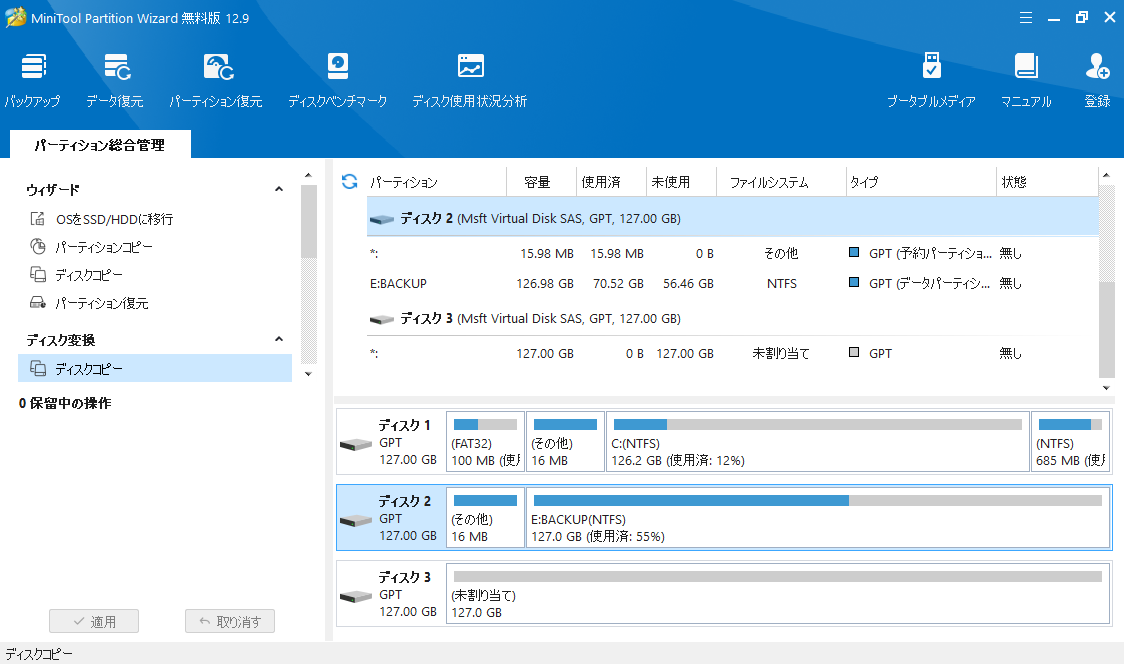This screenshot has width=1124, height=664.
Task: Select ディスク 2 in disk map
Action: (391, 518)
